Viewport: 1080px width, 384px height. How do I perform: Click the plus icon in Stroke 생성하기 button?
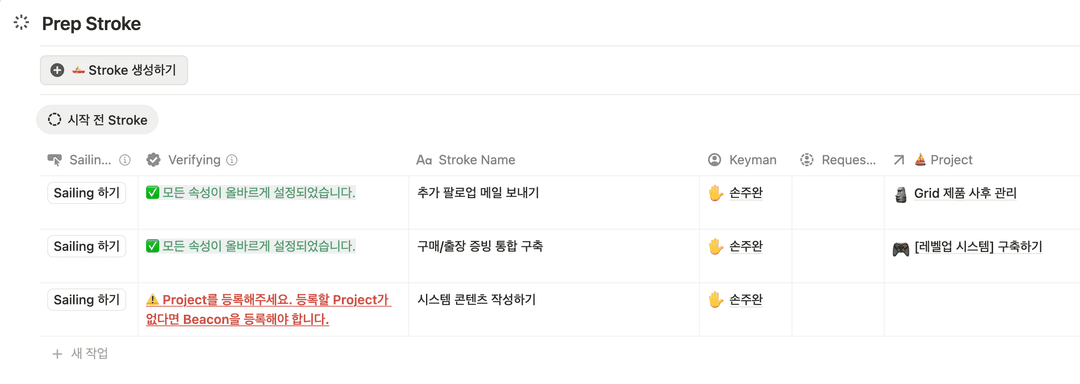57,70
